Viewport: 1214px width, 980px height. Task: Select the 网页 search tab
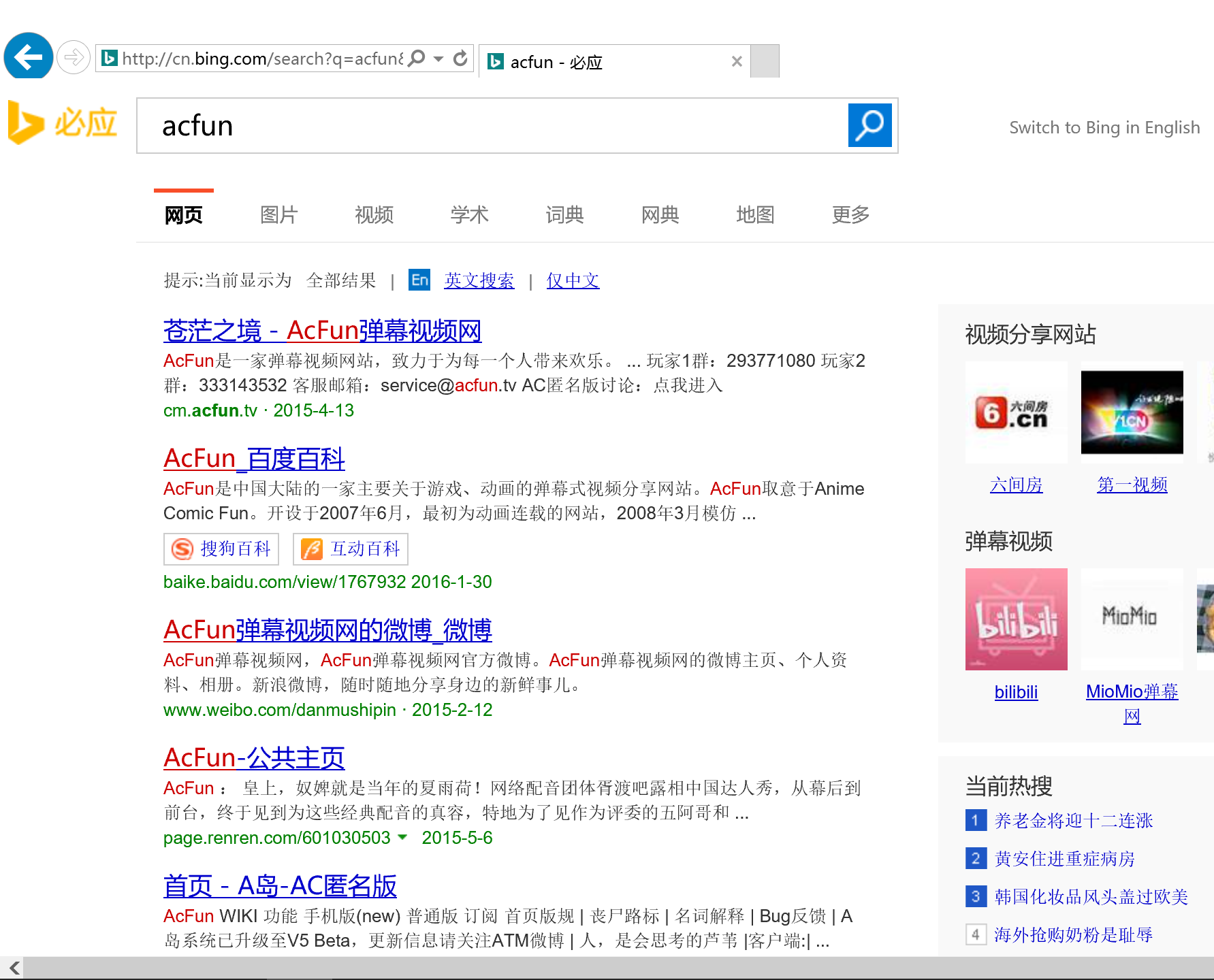pyautogui.click(x=184, y=215)
